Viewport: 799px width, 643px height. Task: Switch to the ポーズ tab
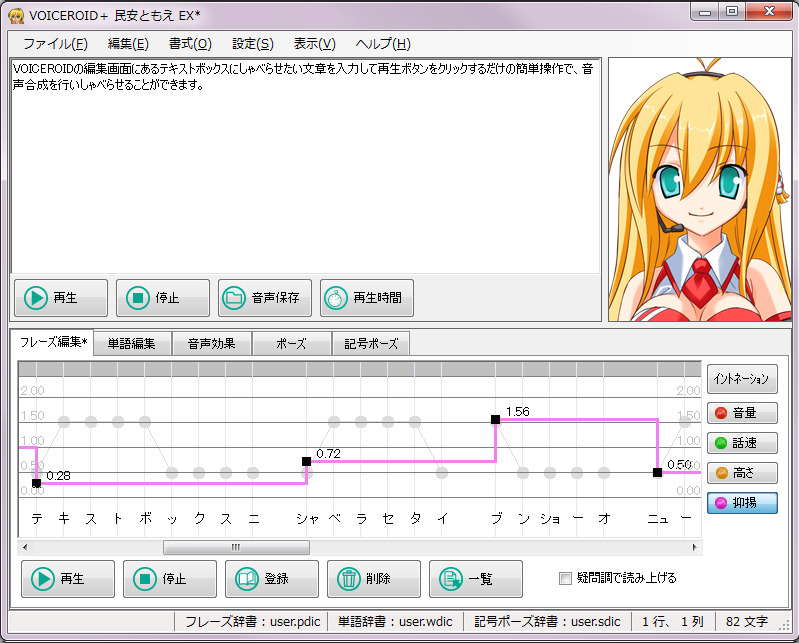pyautogui.click(x=291, y=344)
